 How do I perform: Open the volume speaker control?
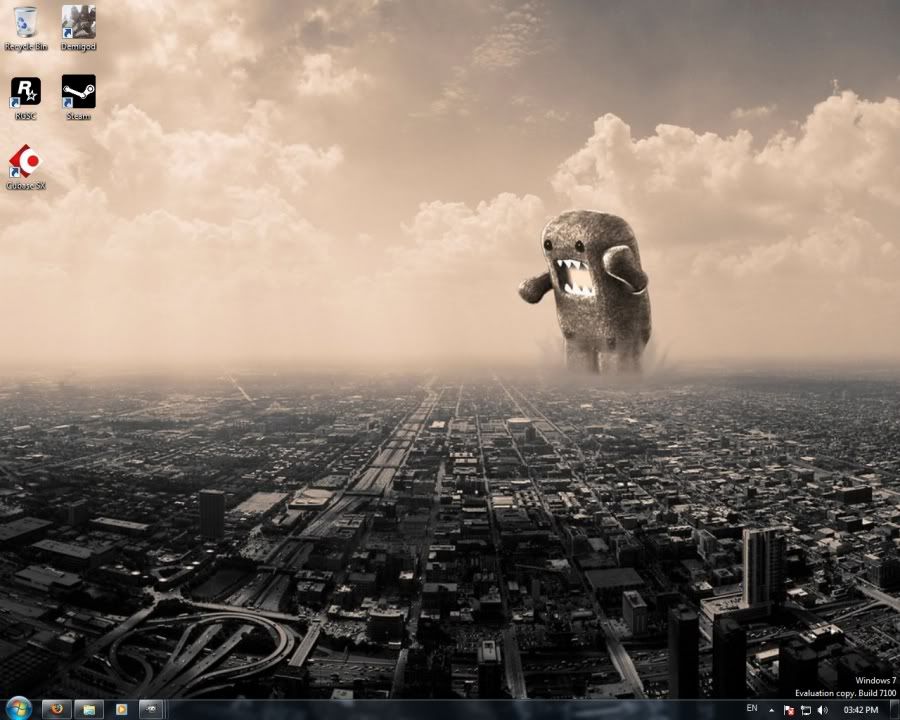coord(822,710)
